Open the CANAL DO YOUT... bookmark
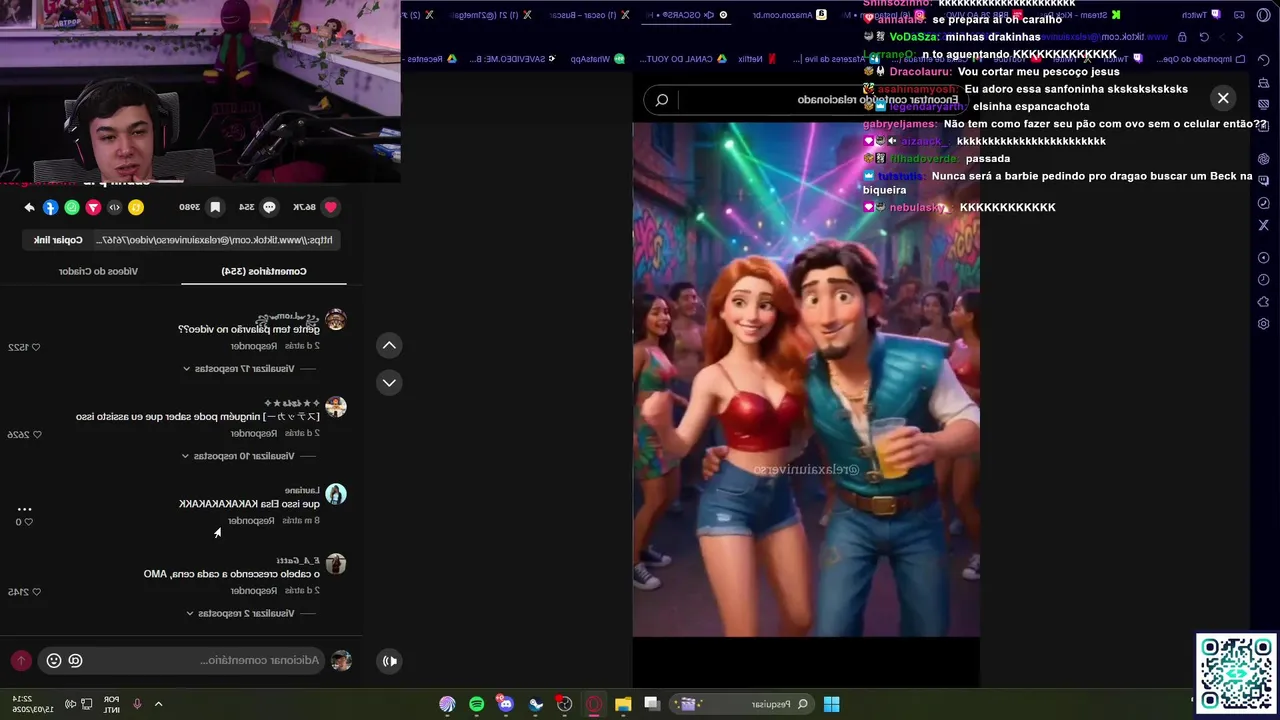 [x=683, y=59]
